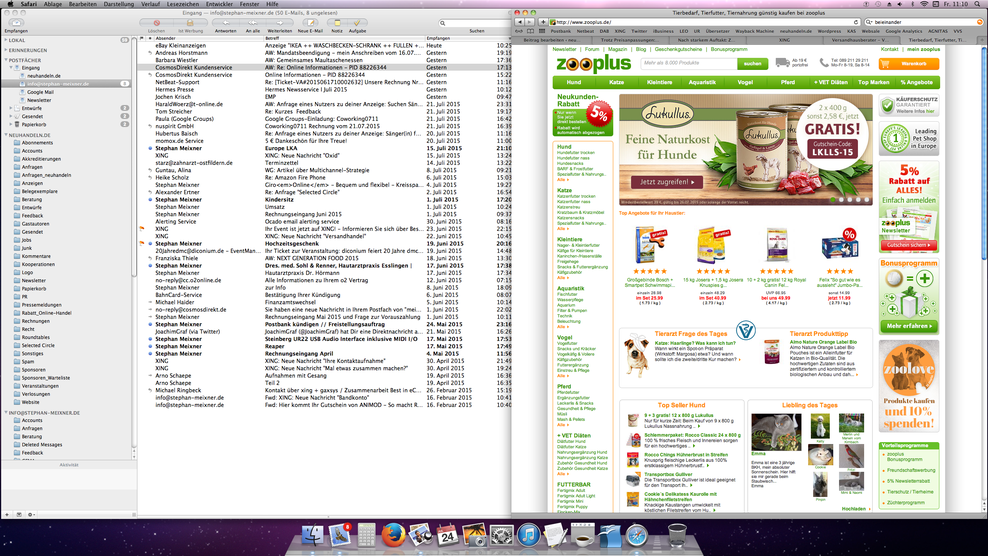Image resolution: width=988 pixels, height=556 pixels.
Task: Reply using Antworten arrow in Mail
Action: click(x=226, y=23)
